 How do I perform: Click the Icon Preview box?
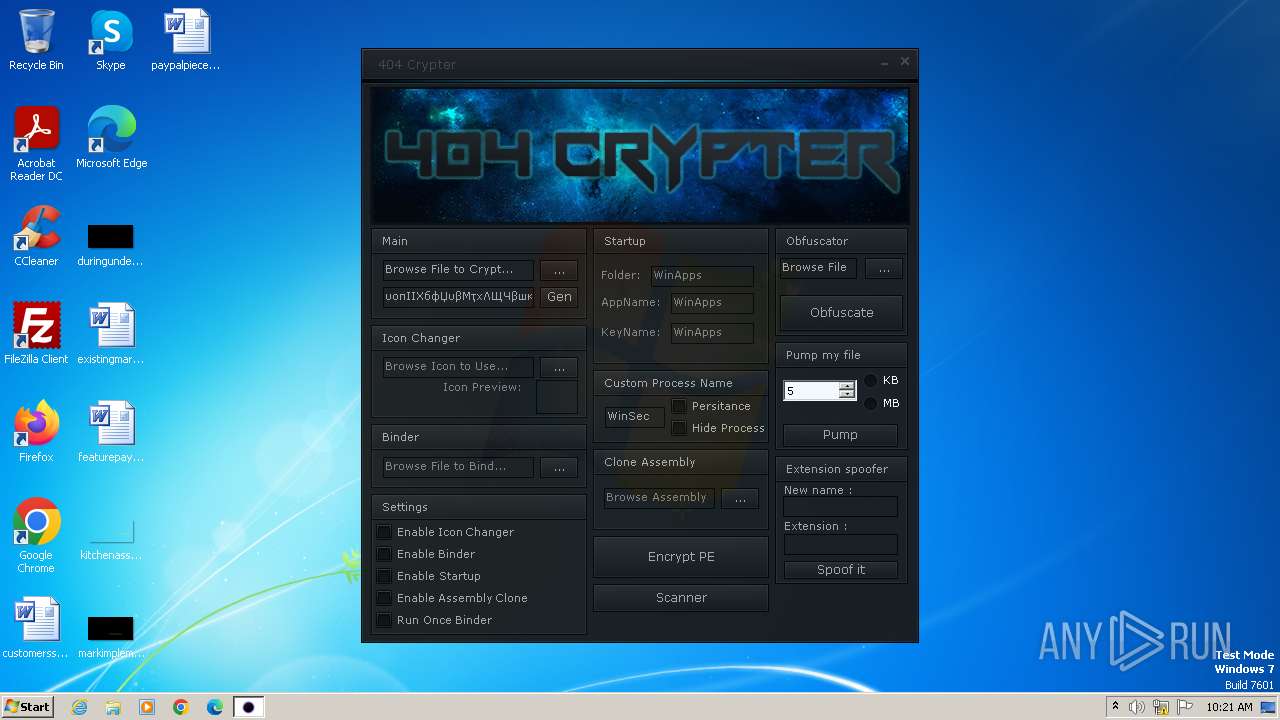pyautogui.click(x=557, y=397)
